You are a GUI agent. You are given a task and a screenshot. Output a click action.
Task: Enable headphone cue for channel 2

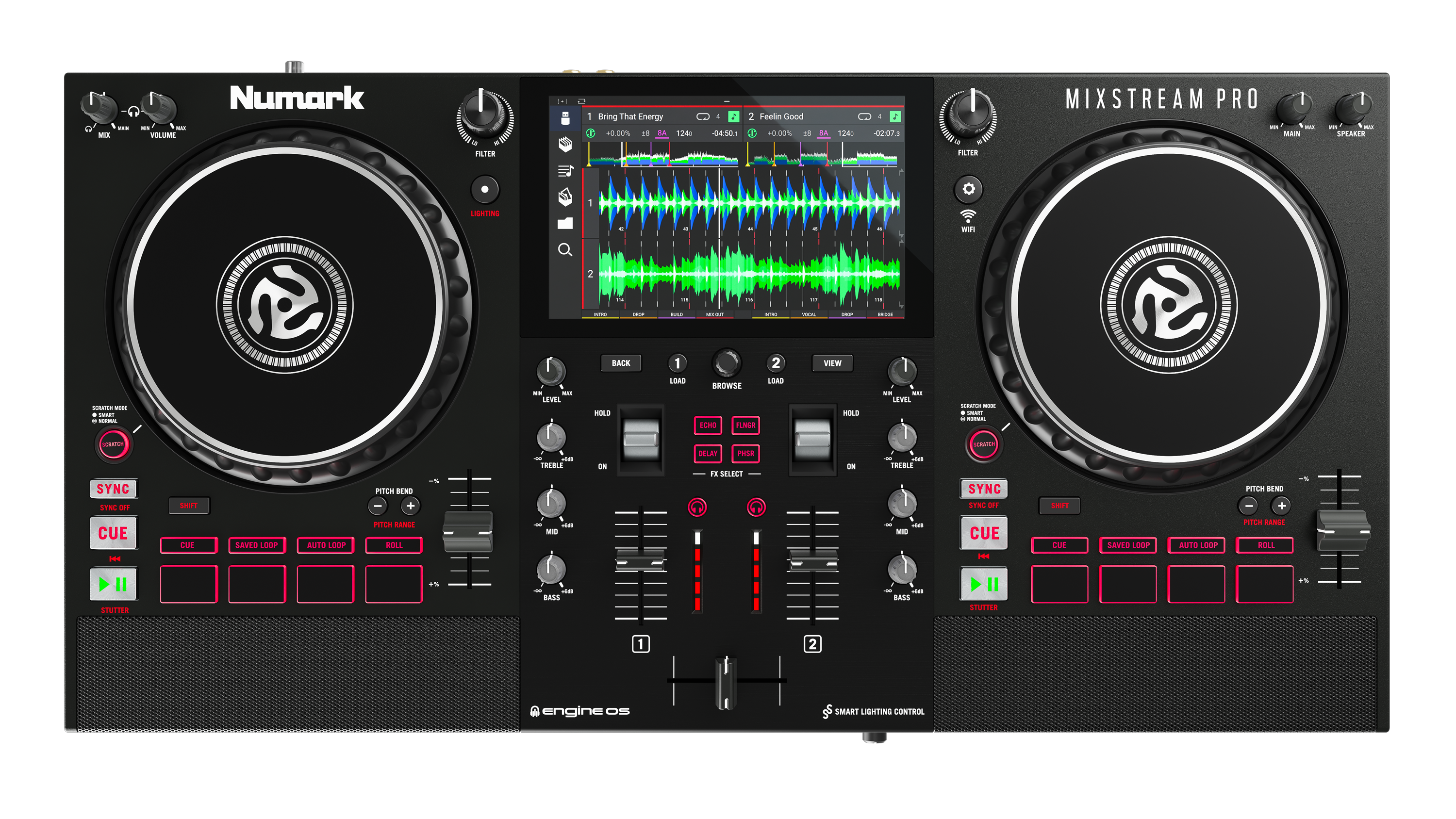[758, 507]
